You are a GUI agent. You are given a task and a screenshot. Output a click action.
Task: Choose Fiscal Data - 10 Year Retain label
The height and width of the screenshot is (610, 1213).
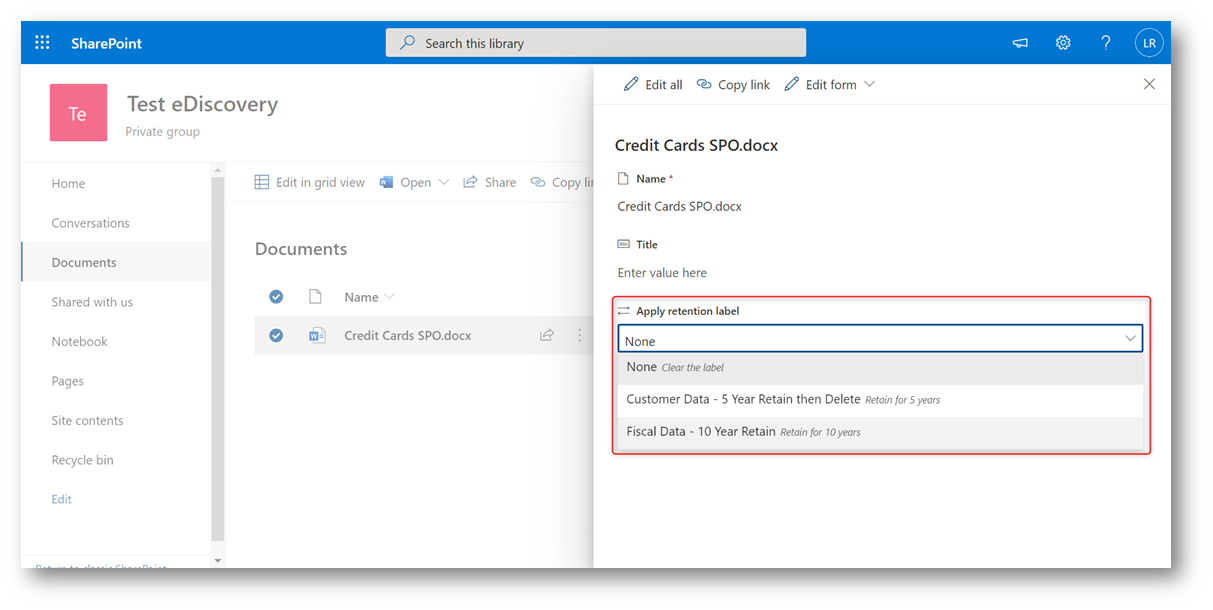pyautogui.click(x=880, y=433)
